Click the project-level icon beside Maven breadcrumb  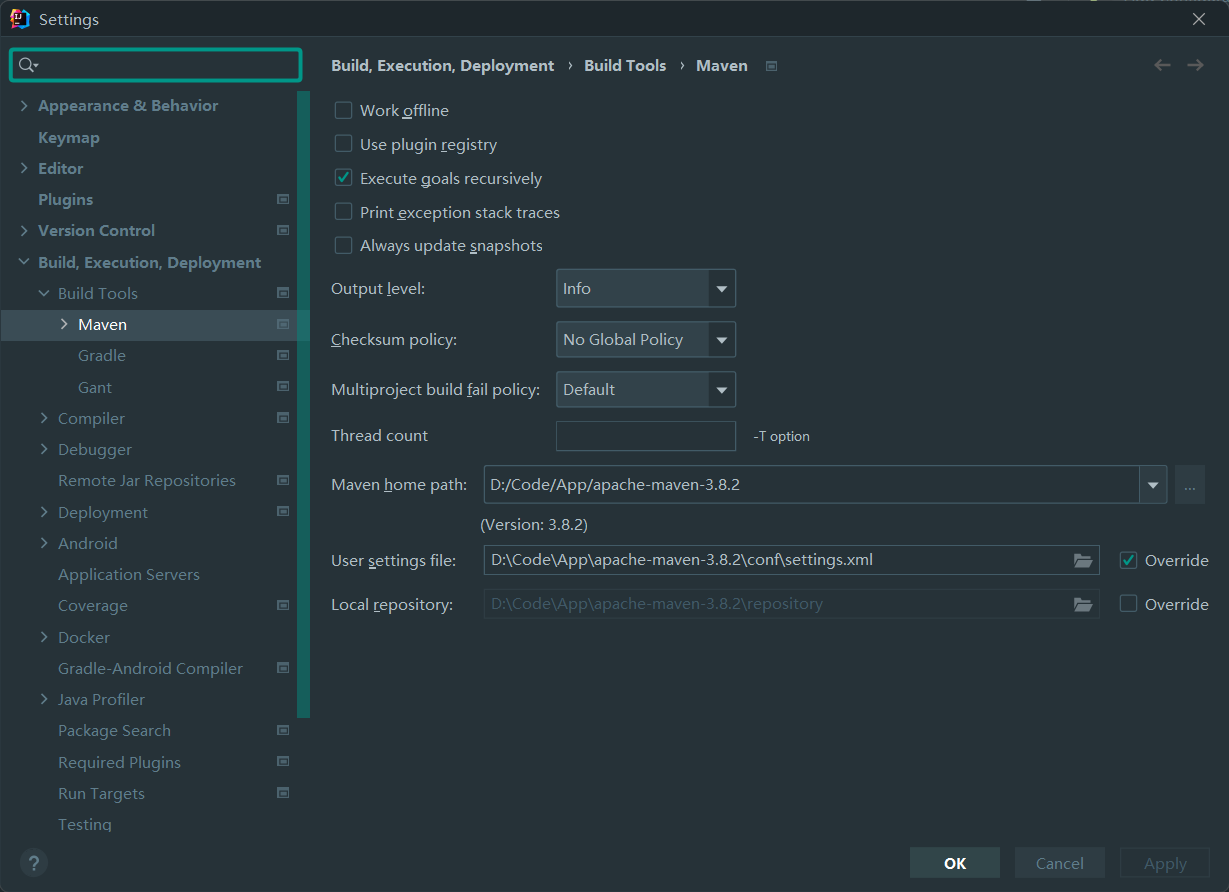point(771,66)
